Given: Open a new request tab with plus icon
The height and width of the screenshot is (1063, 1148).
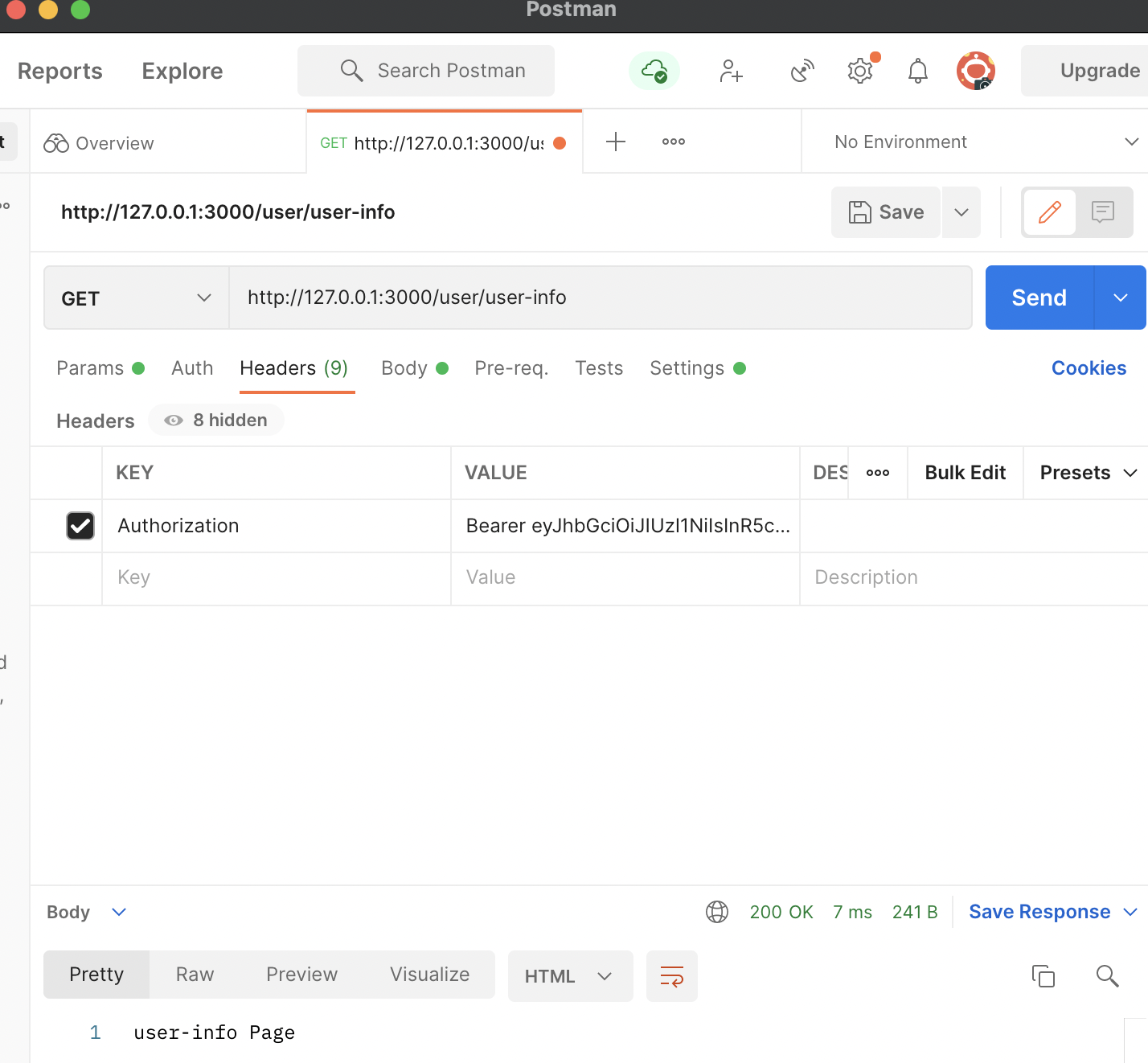Looking at the screenshot, I should point(616,142).
